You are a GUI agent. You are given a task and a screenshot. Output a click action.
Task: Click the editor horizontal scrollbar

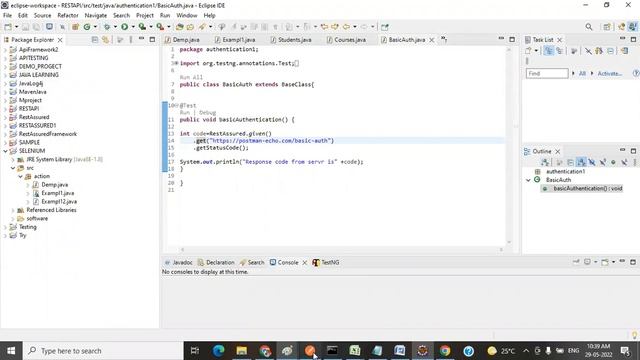pyautogui.click(x=342, y=249)
